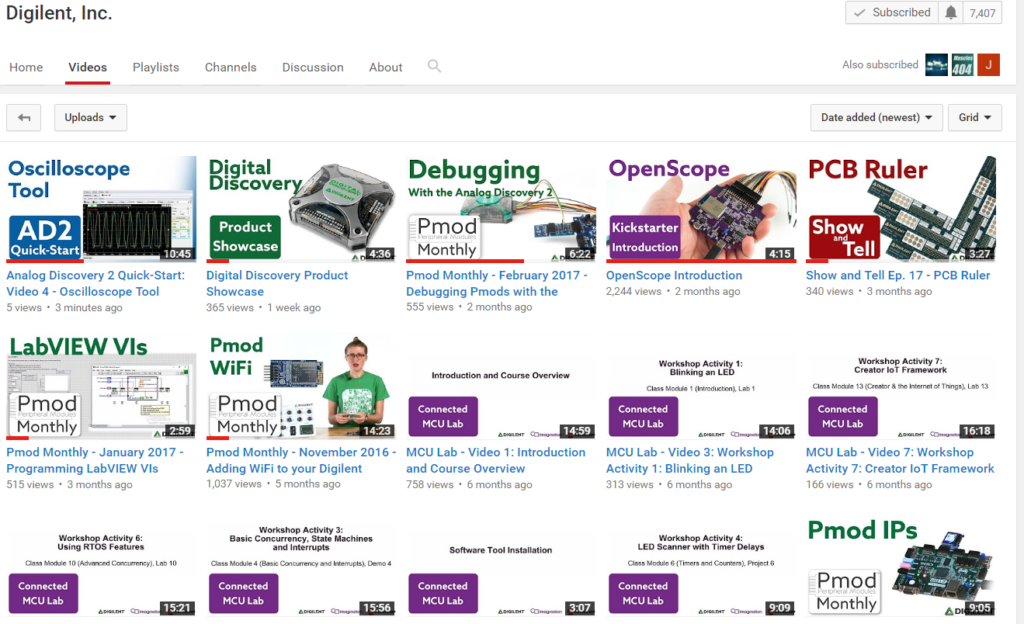Open the About tab
Image resolution: width=1024 pixels, height=624 pixels.
click(x=385, y=67)
